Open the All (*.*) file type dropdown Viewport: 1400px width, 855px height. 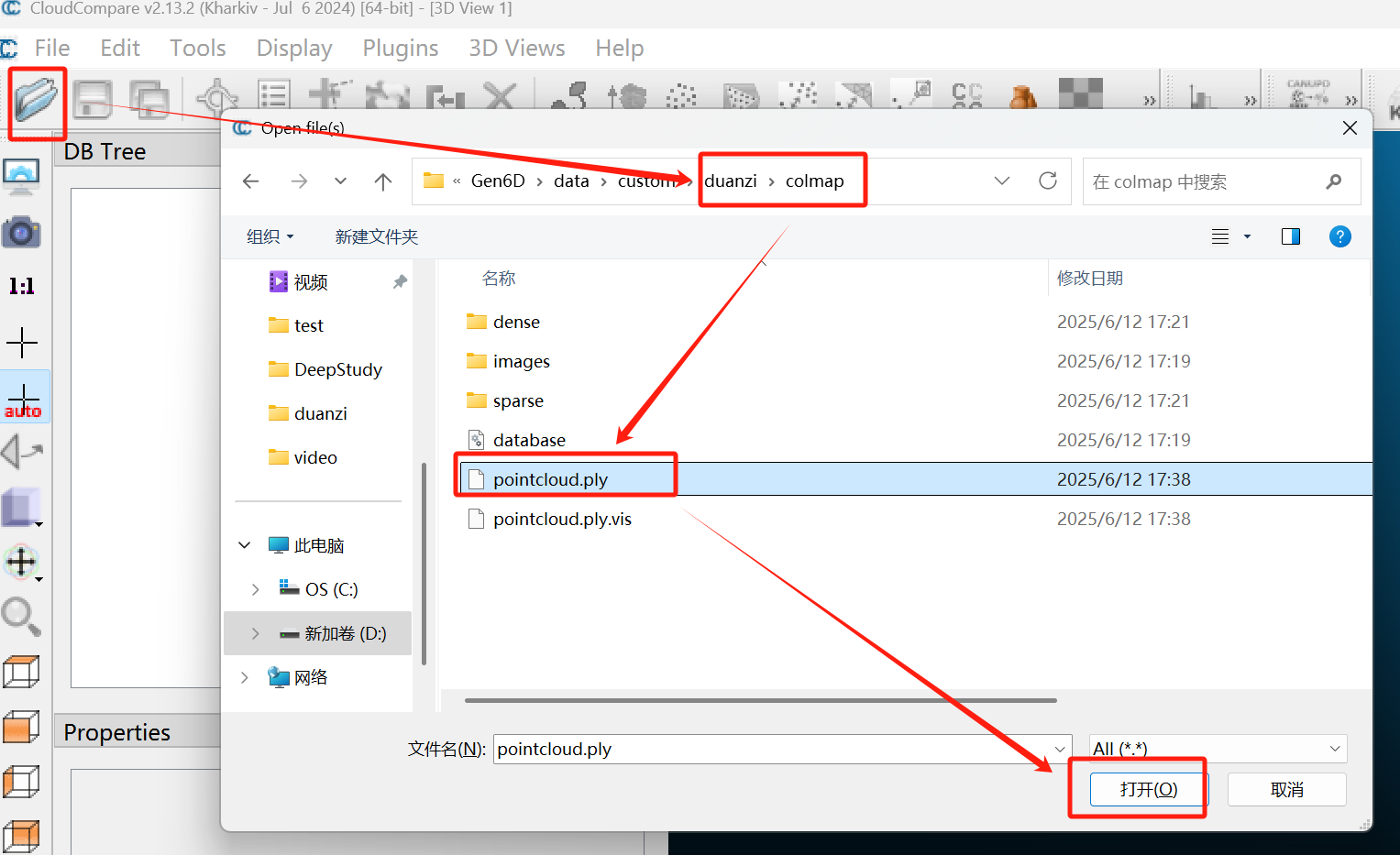[1218, 749]
